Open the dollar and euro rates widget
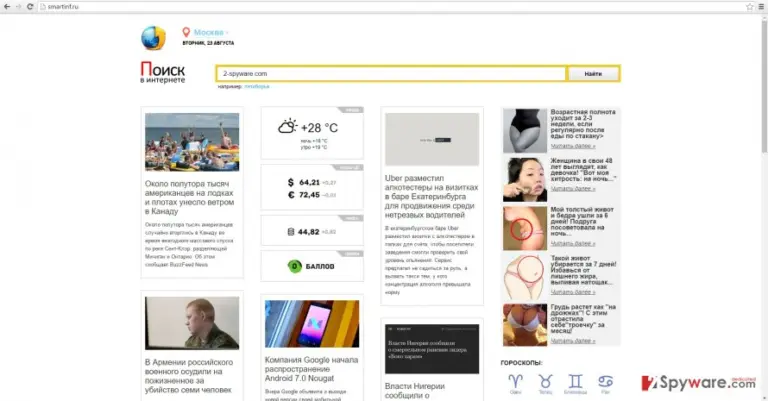 pos(312,188)
